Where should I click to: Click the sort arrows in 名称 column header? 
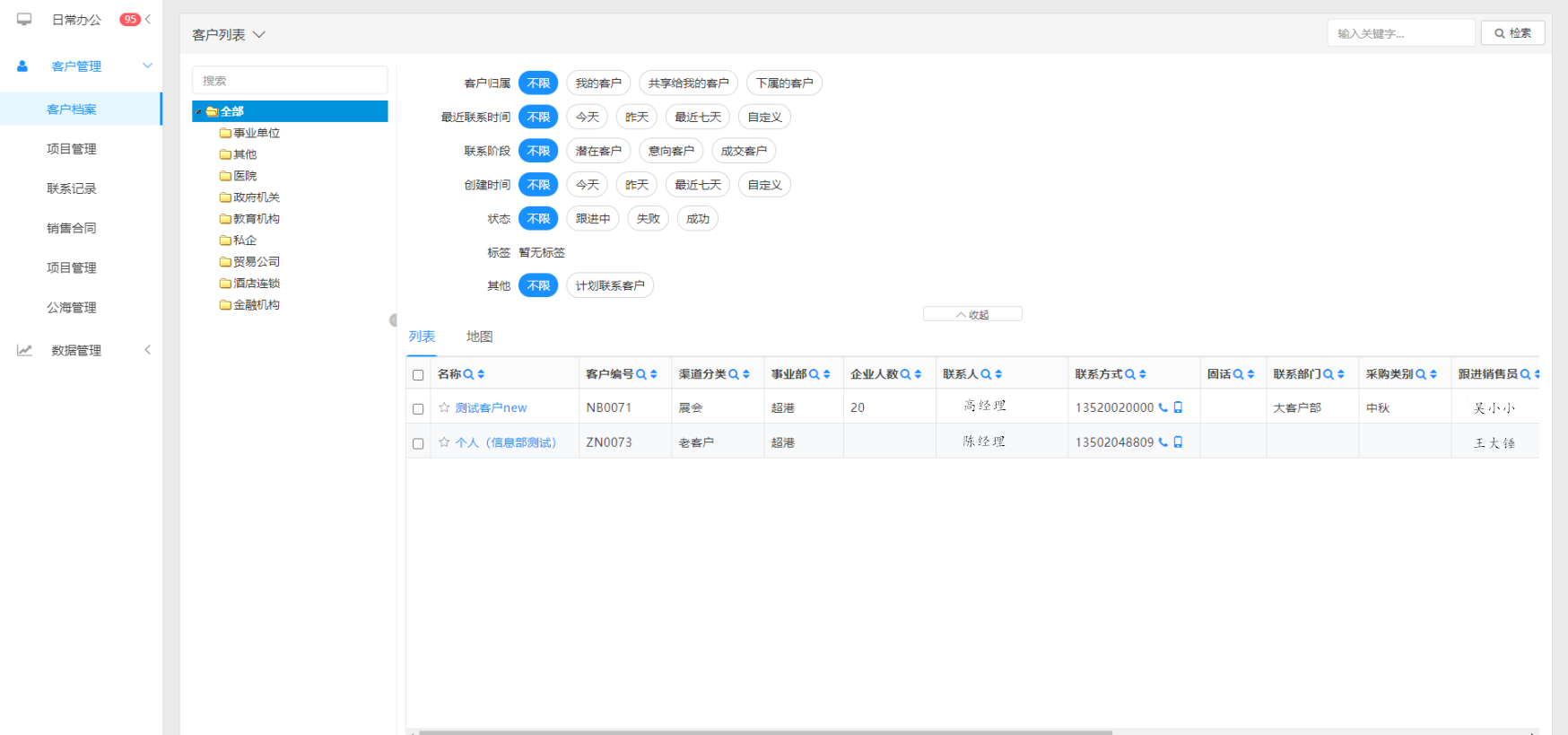point(481,374)
